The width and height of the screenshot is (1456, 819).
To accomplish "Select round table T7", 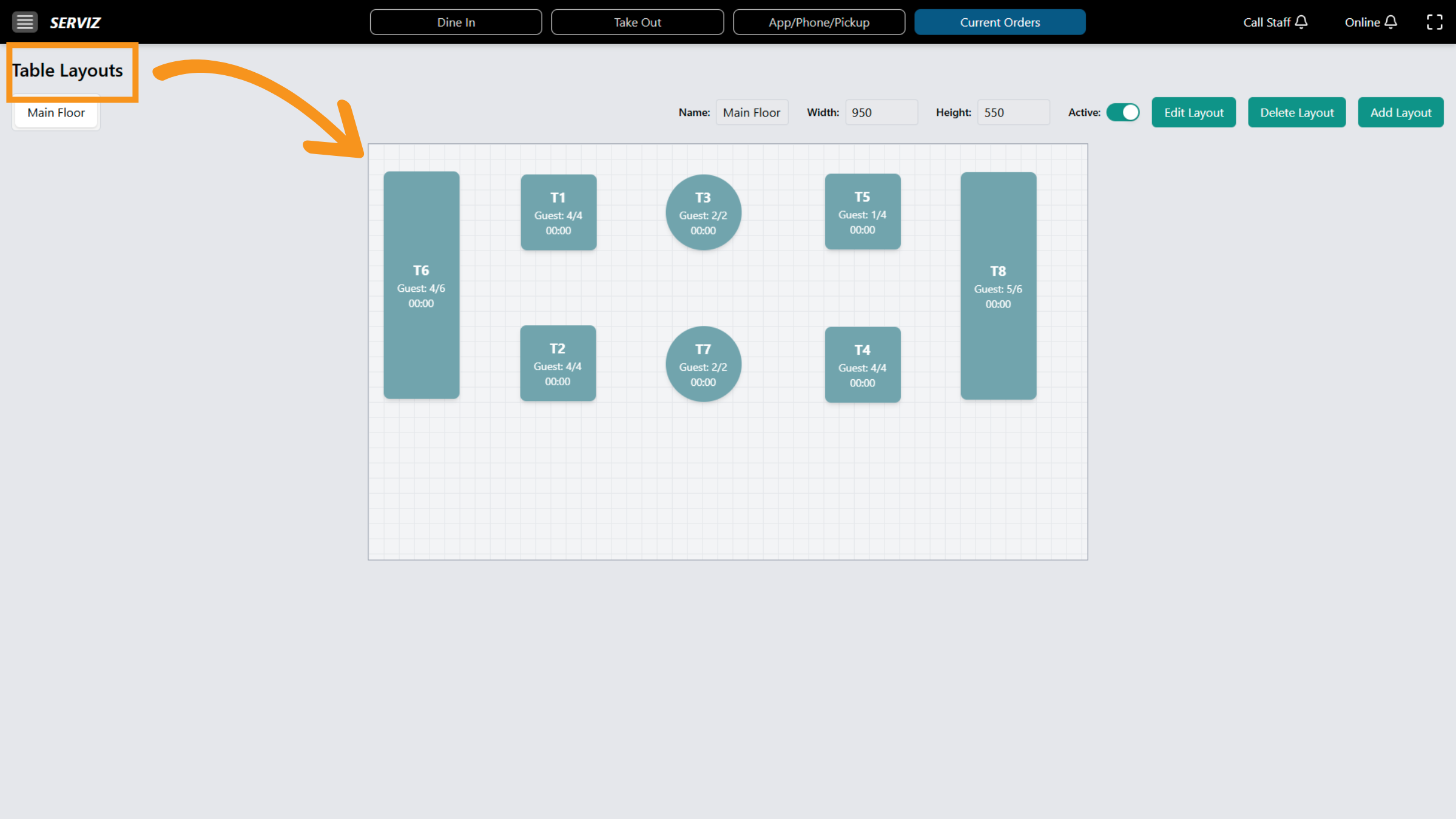I will (x=703, y=364).
